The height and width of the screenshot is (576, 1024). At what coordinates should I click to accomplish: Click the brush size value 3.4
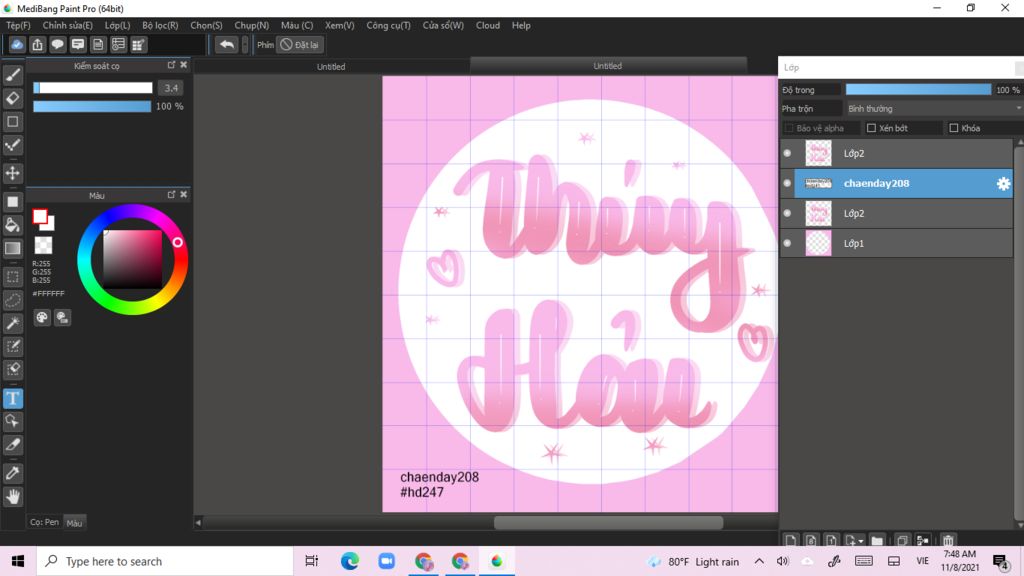(171, 88)
